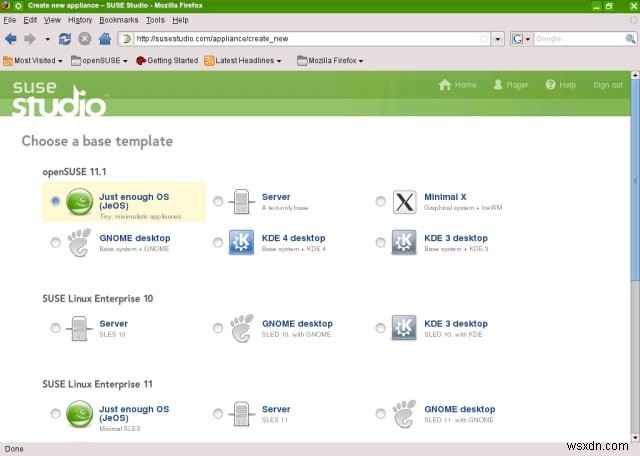Open the File menu

(9, 20)
